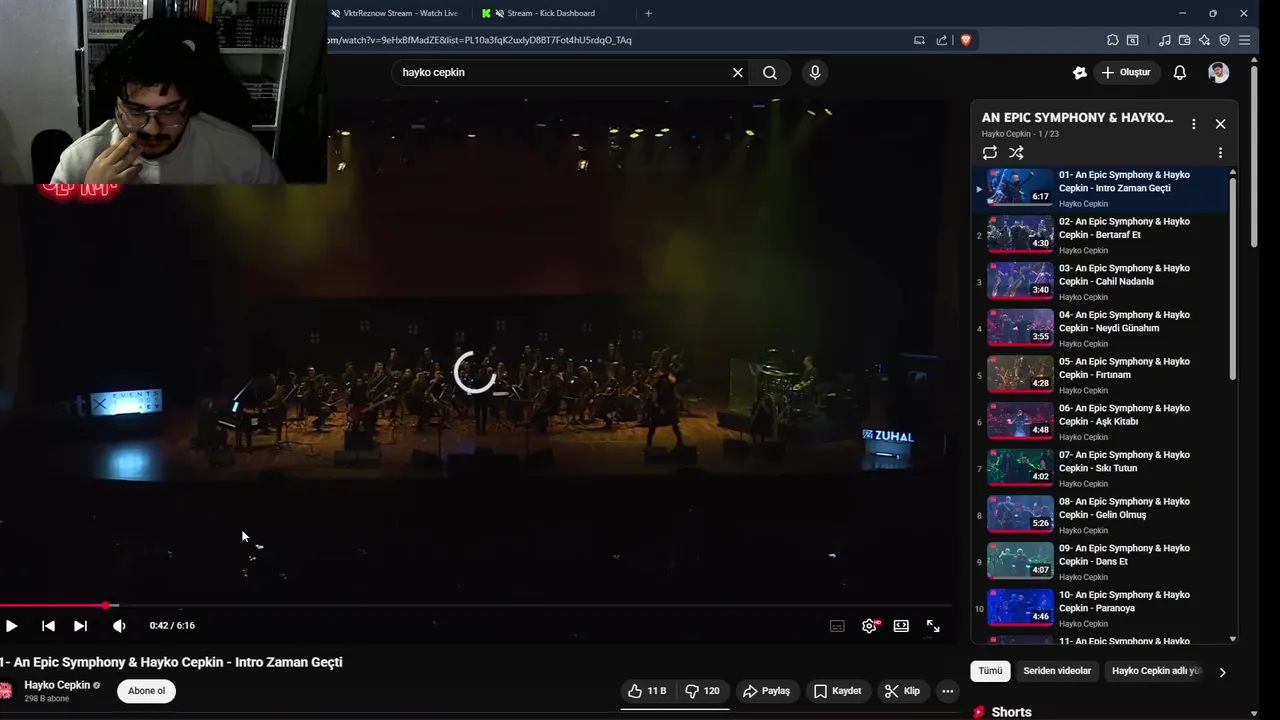Open the sidebar panel icon beside extensions
Image resolution: width=1280 pixels, height=720 pixels.
(1132, 40)
